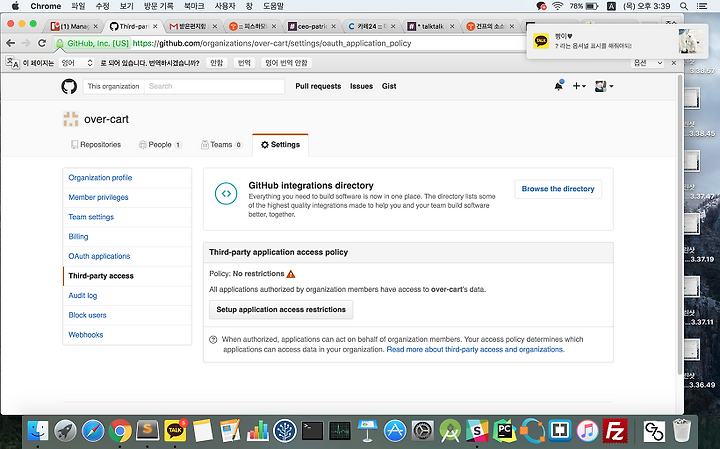The width and height of the screenshot is (720, 449).
Task: Click Browse the directory button
Action: pyautogui.click(x=558, y=189)
